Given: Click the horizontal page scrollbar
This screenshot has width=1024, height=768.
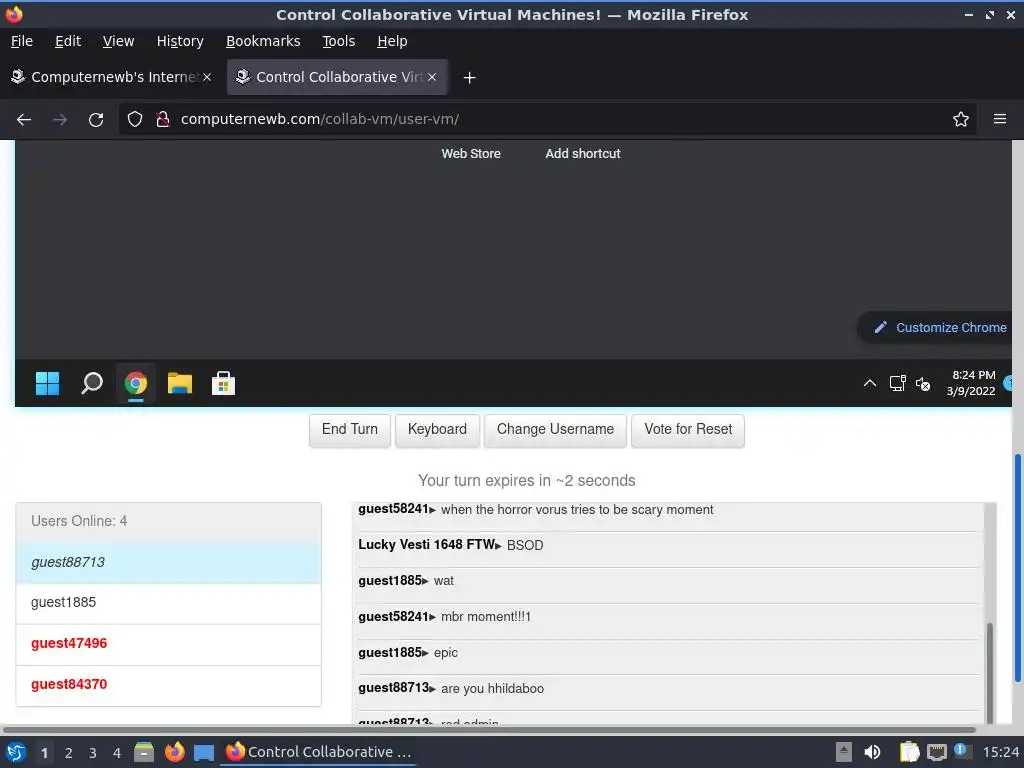Looking at the screenshot, I should (x=488, y=729).
